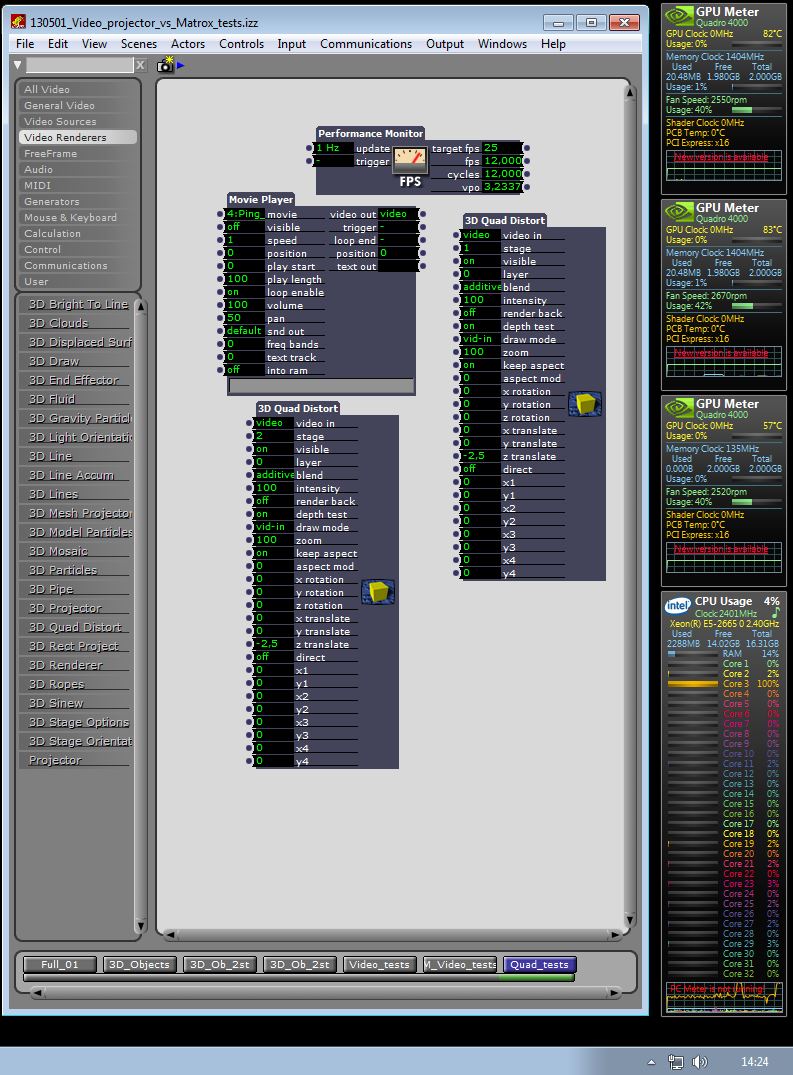Open draw mode vid-in on stage 2 Quad Distort
The image size is (793, 1075).
(x=273, y=527)
